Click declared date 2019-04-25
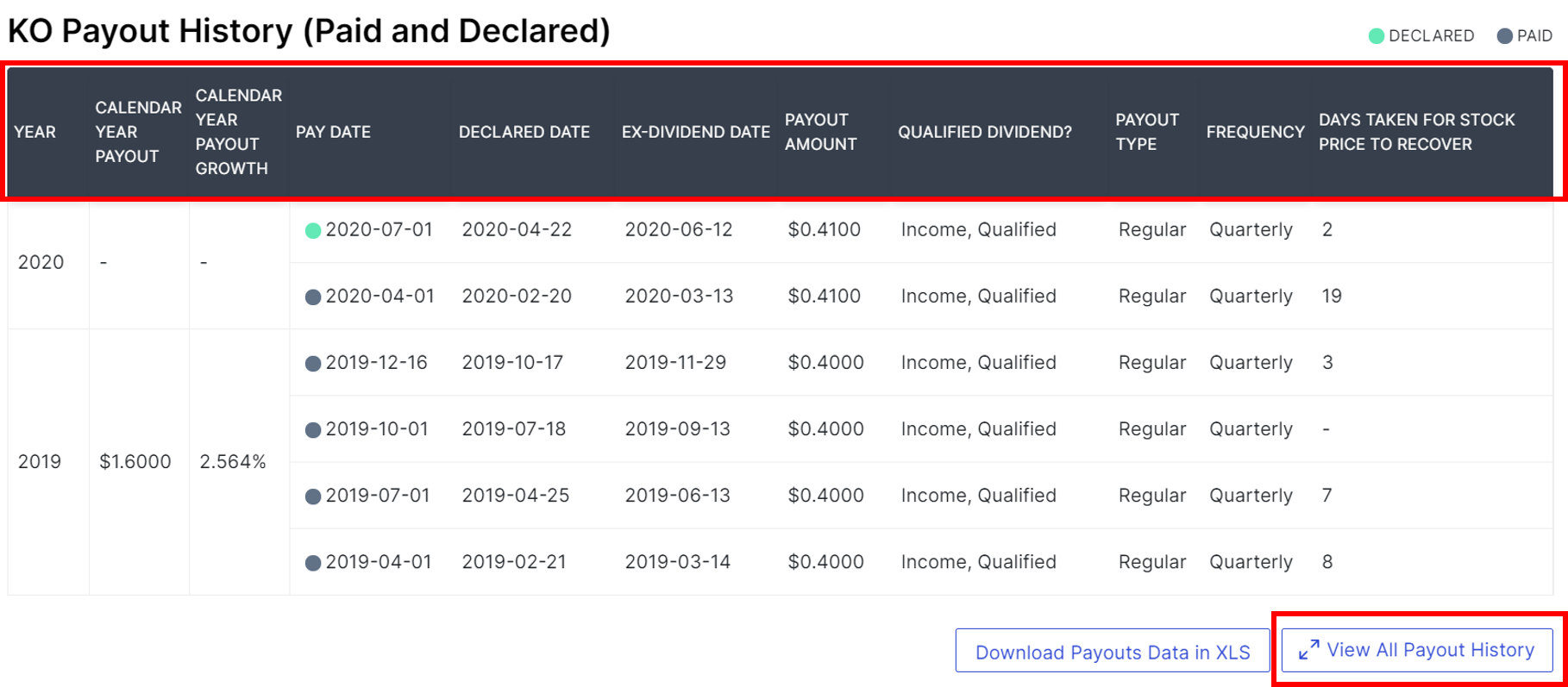The image size is (1568, 687). (516, 495)
